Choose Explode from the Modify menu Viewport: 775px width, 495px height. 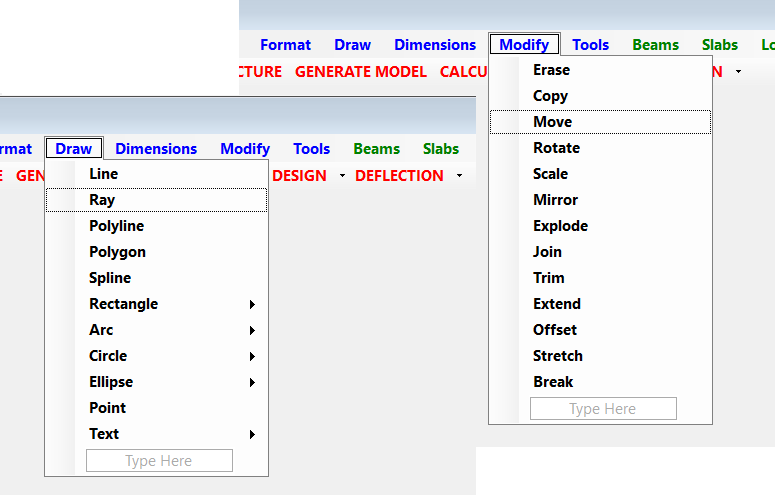(x=600, y=226)
